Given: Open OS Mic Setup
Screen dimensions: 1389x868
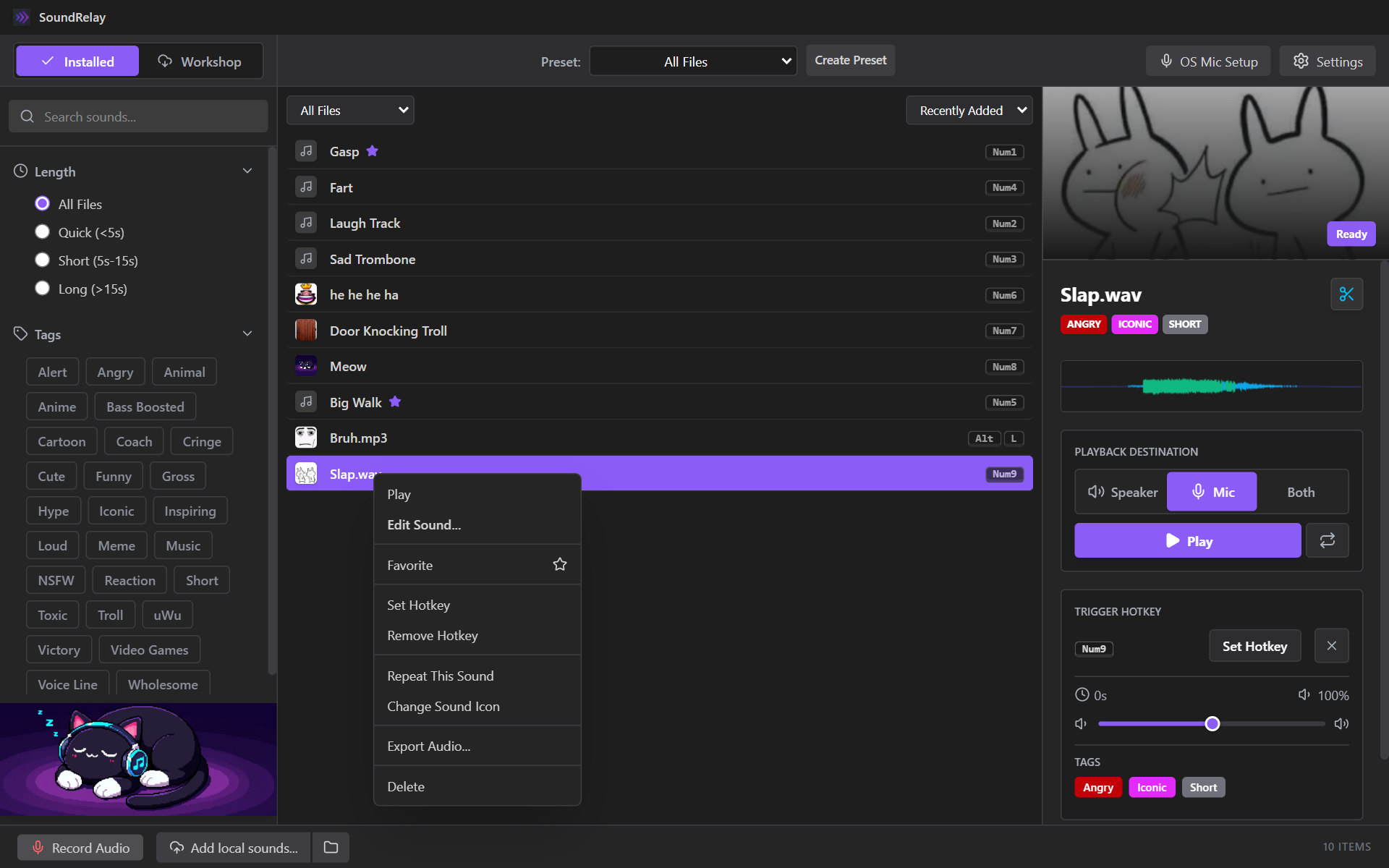Looking at the screenshot, I should (x=1208, y=61).
